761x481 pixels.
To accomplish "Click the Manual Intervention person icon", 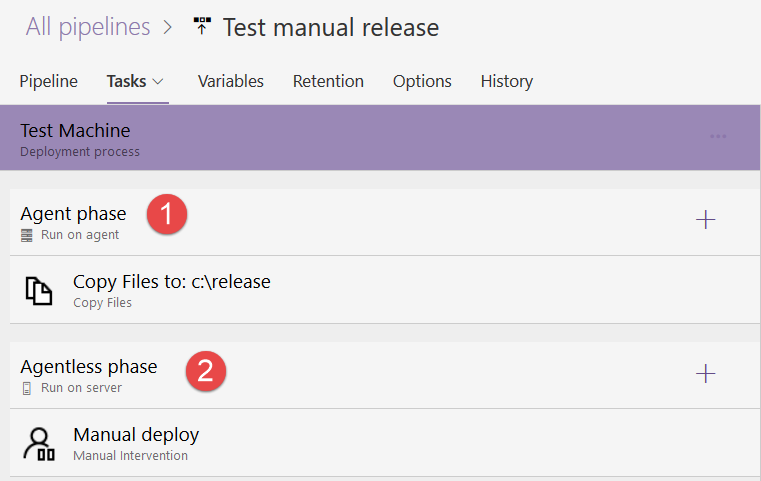I will coord(39,444).
